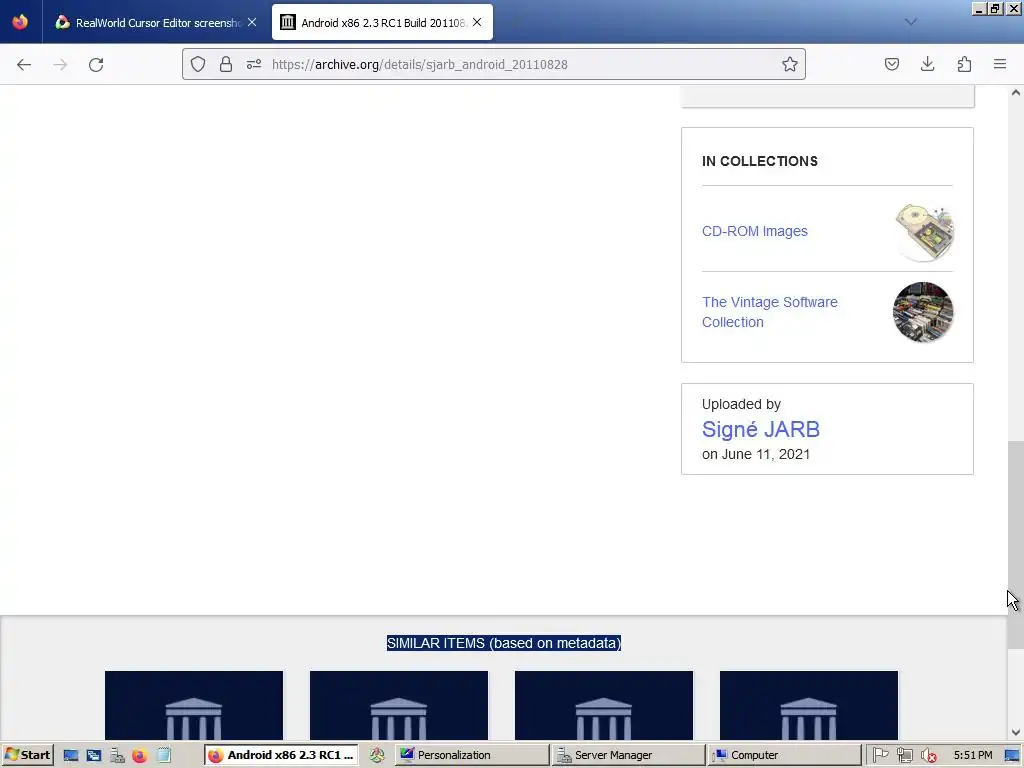Expand the list all tabs dropdown
1024x768 pixels.
(911, 22)
